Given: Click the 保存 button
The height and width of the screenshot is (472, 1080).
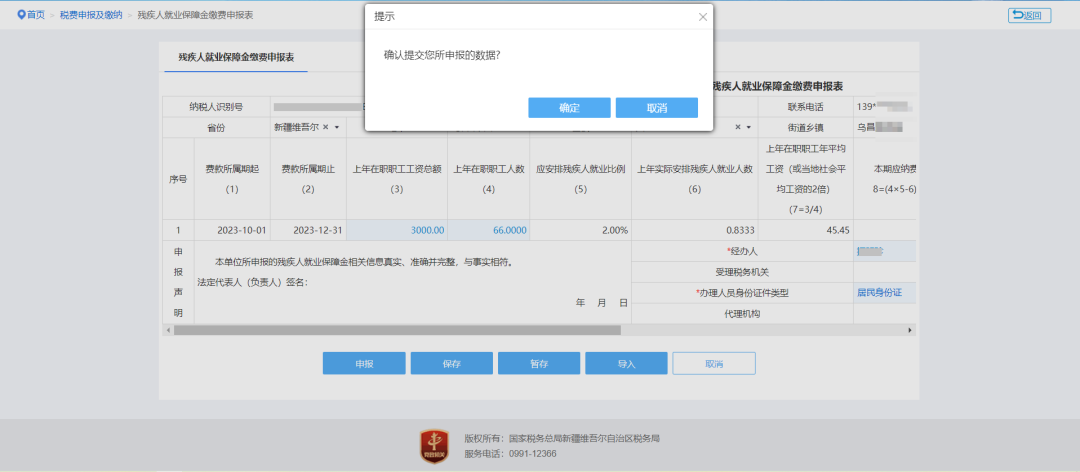Looking at the screenshot, I should (451, 363).
